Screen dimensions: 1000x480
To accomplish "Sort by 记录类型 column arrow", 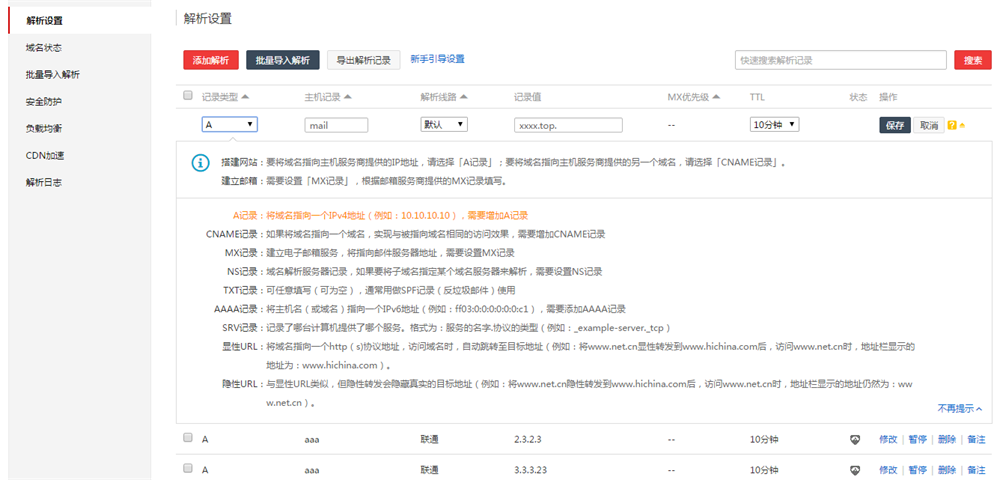I will pos(245,97).
